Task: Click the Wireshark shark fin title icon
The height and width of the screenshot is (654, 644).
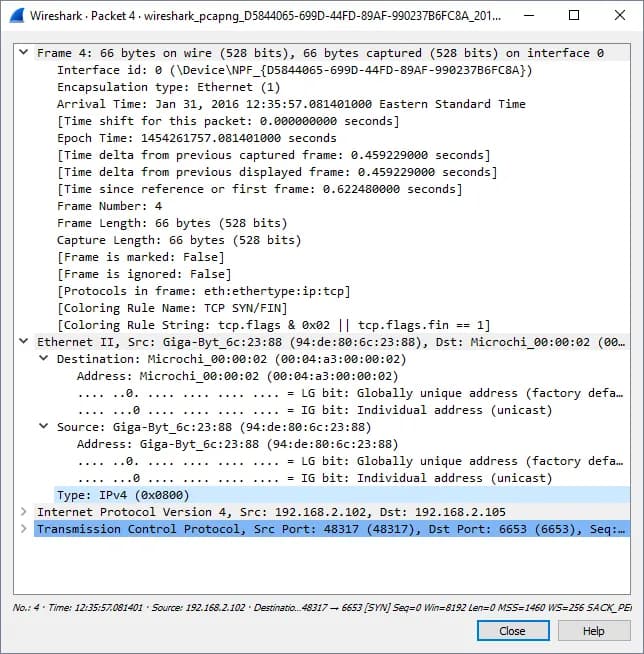Action: tap(17, 15)
